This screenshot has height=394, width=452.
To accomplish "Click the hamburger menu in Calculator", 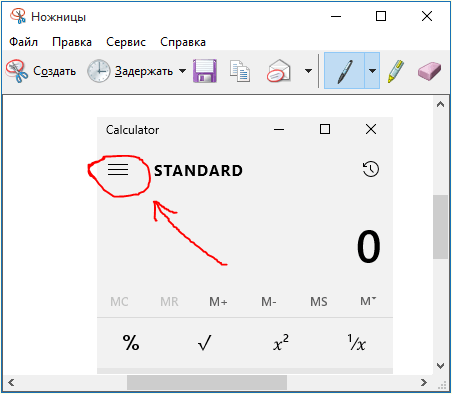I will tap(118, 170).
